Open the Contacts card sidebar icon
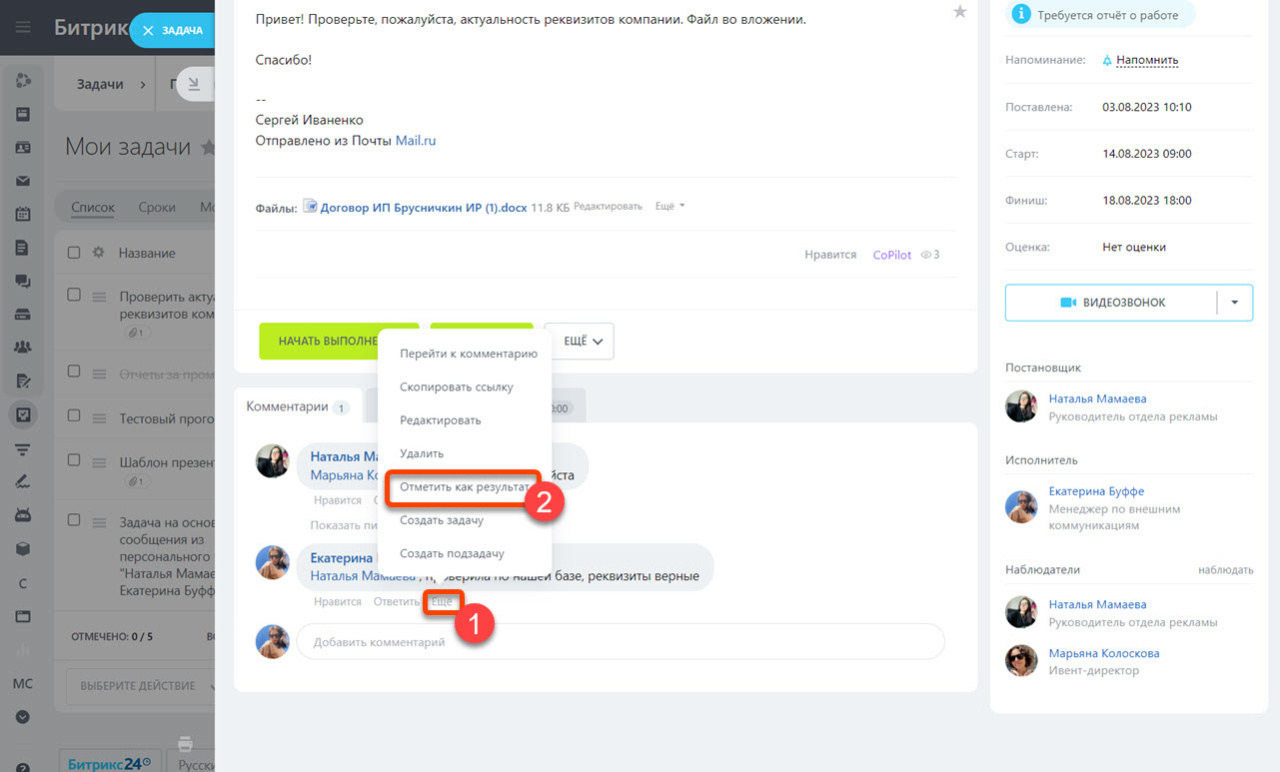 [x=22, y=147]
